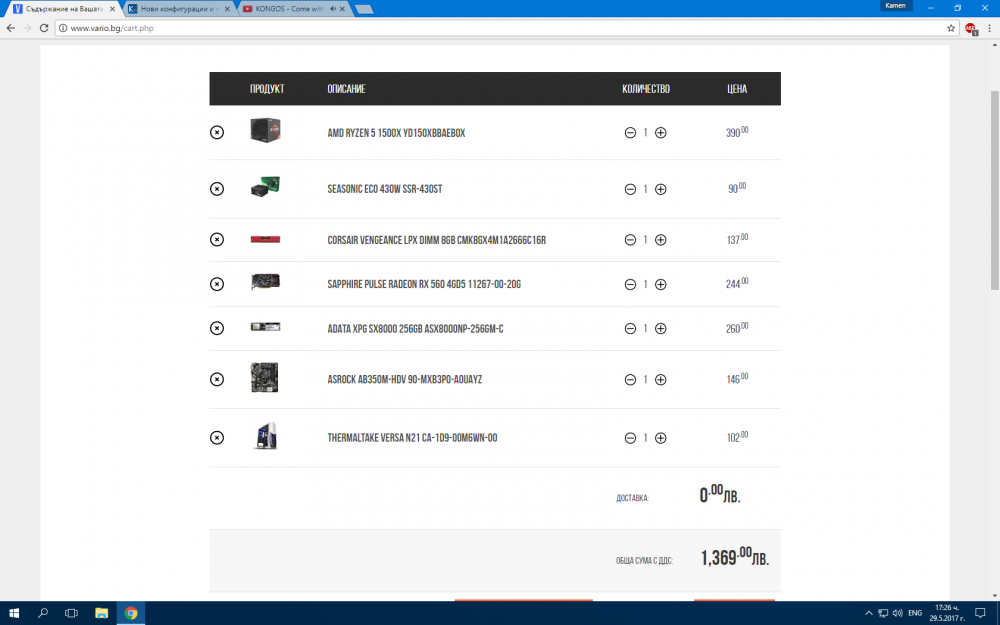Remove AMD Ryzen 5 1500X from cart
This screenshot has width=1000, height=625.
[x=217, y=133]
